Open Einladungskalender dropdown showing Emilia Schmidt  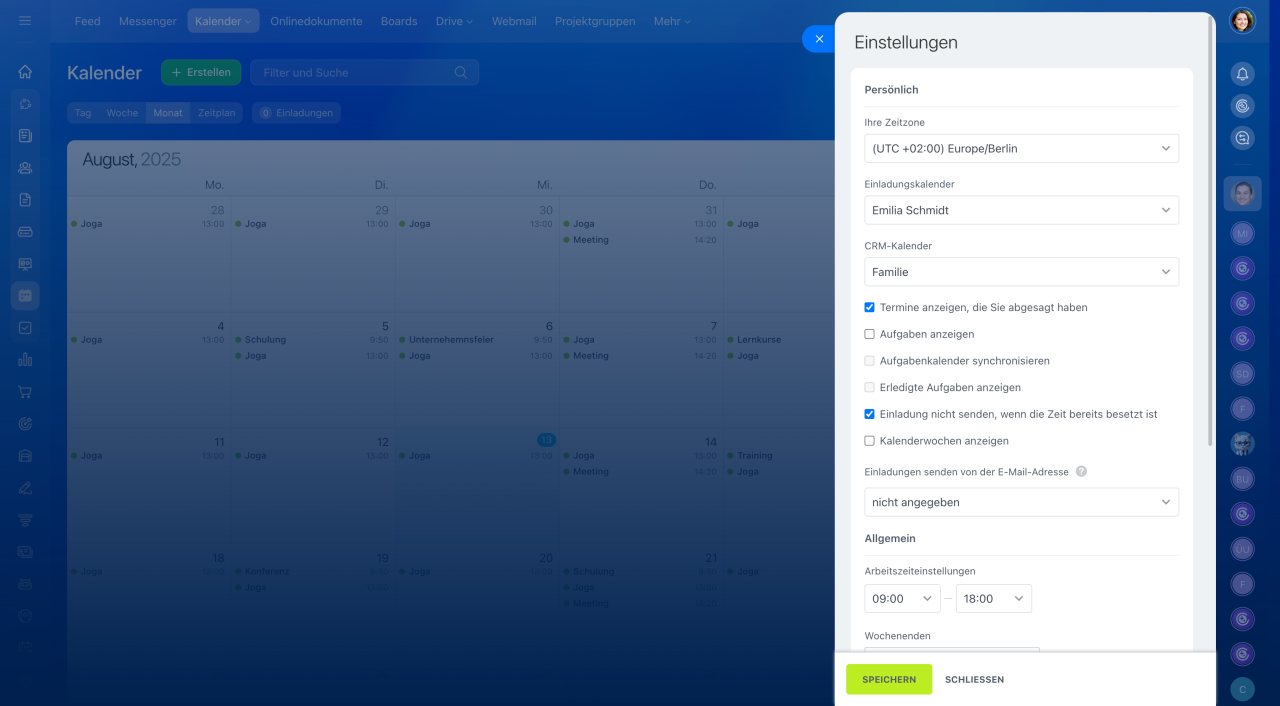[1021, 210]
